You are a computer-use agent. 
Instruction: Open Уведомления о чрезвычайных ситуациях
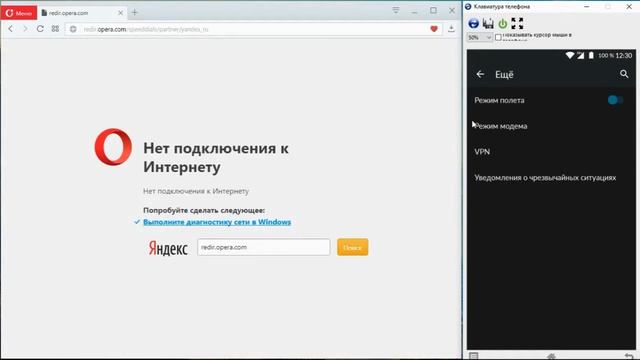(551, 178)
